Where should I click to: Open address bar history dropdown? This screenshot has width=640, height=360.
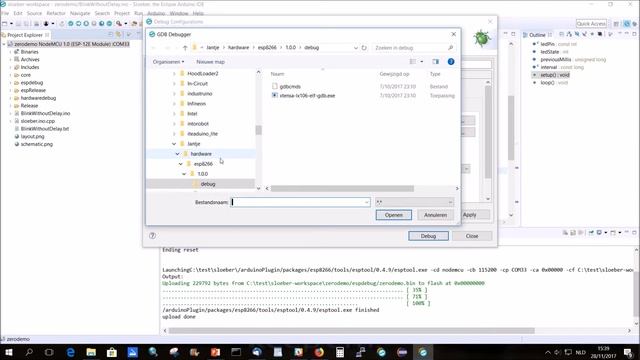pos(356,48)
